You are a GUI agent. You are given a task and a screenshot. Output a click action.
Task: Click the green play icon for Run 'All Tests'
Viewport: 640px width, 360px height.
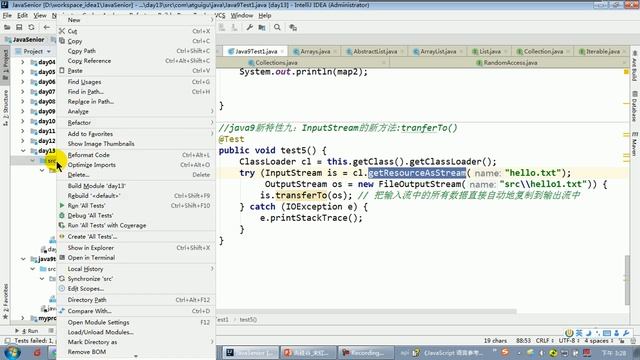62,205
